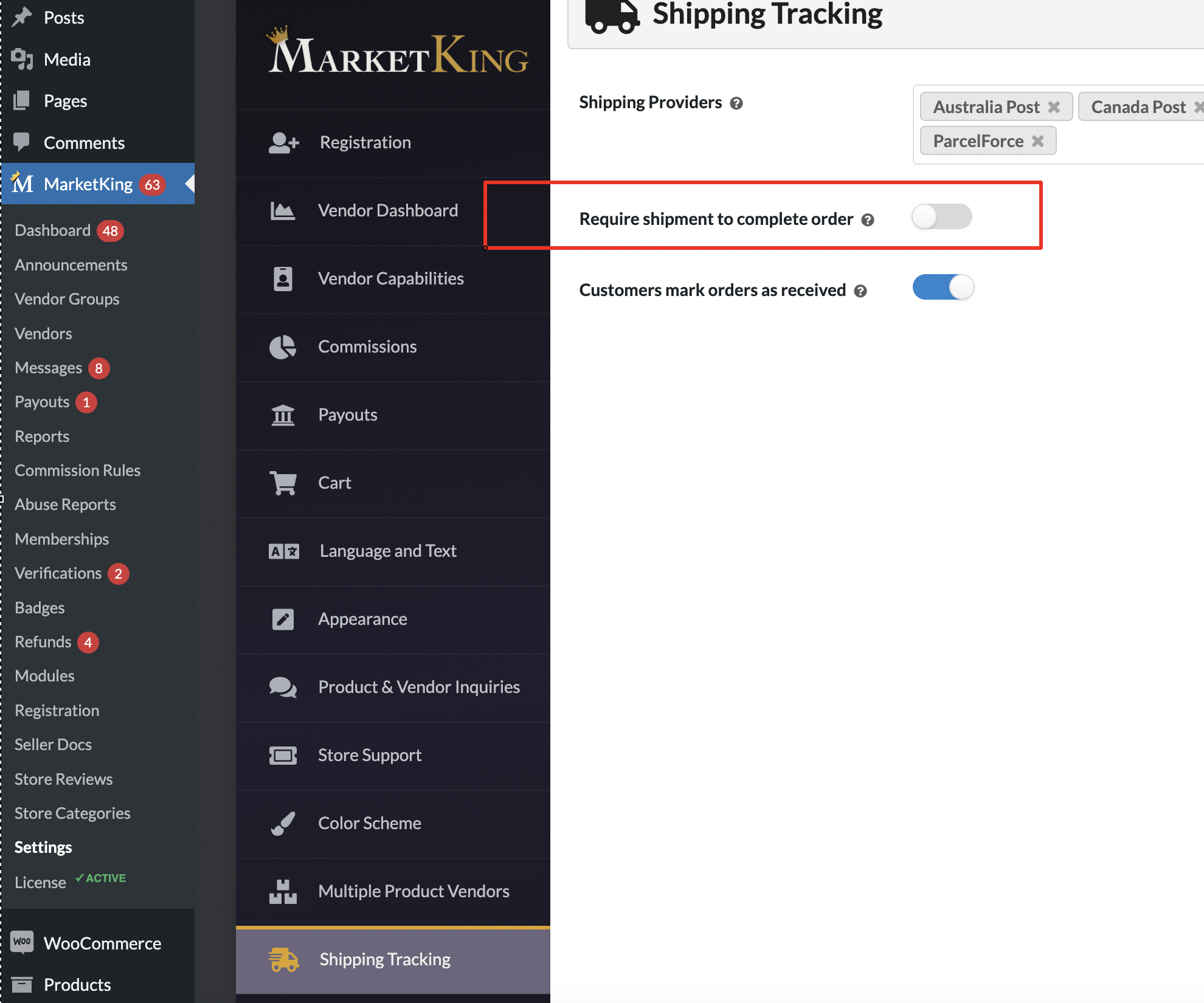The height and width of the screenshot is (1003, 1204).
Task: Go to the Refunds admin page
Action: (43, 642)
